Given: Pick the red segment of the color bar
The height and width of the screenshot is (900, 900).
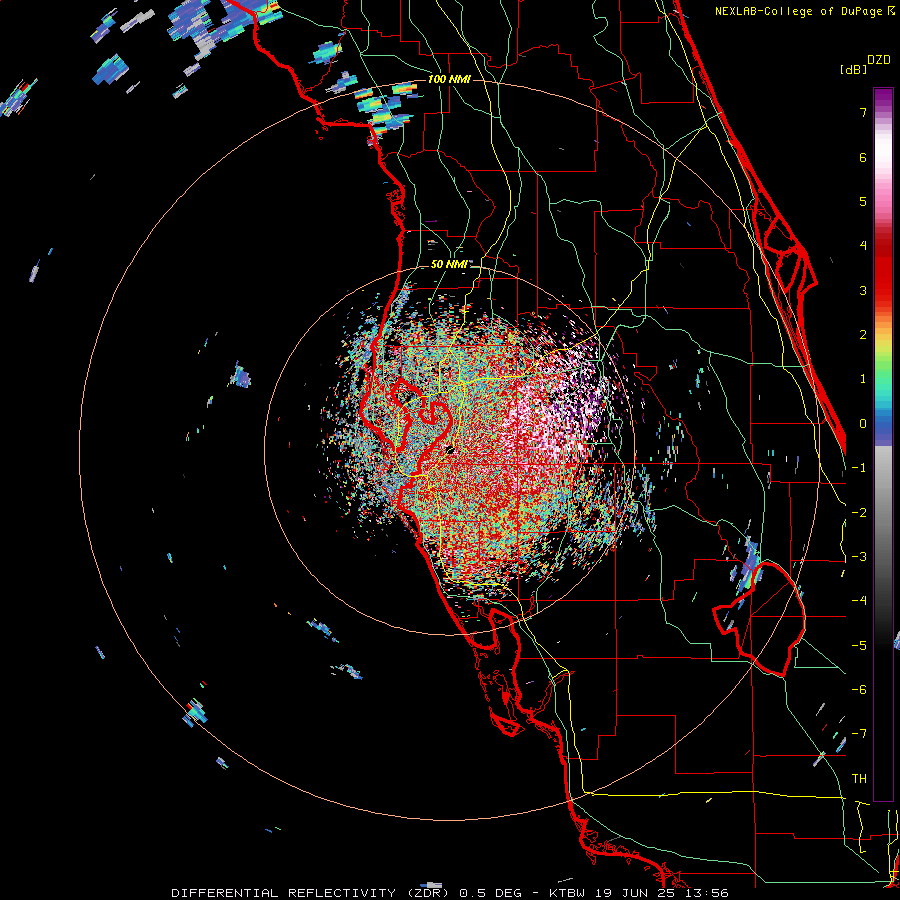Looking at the screenshot, I should pyautogui.click(x=883, y=270).
